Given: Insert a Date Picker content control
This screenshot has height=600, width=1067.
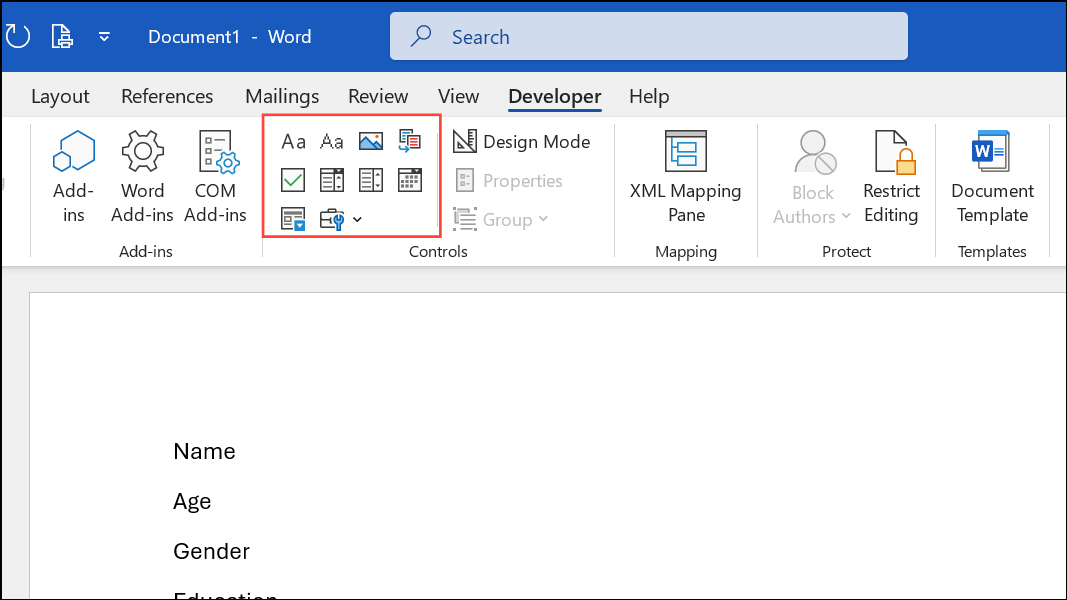Looking at the screenshot, I should click(x=409, y=180).
